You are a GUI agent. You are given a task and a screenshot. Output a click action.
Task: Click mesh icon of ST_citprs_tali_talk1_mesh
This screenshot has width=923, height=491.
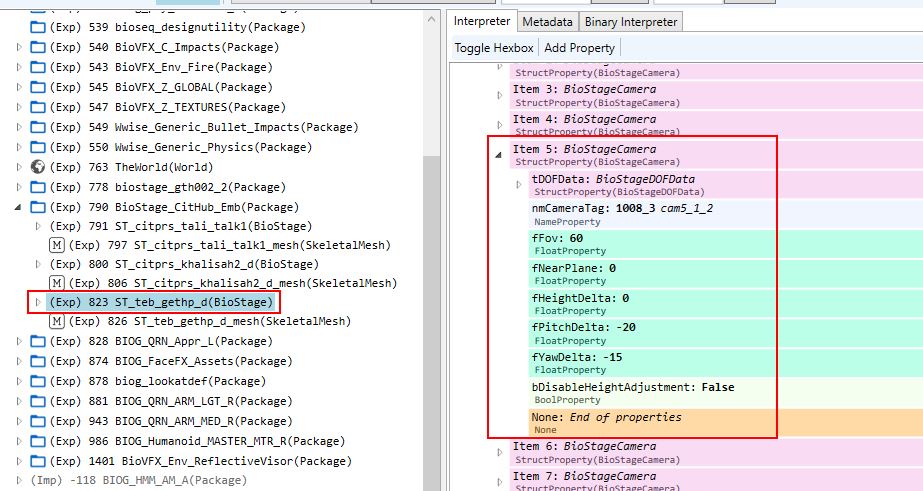[57, 245]
